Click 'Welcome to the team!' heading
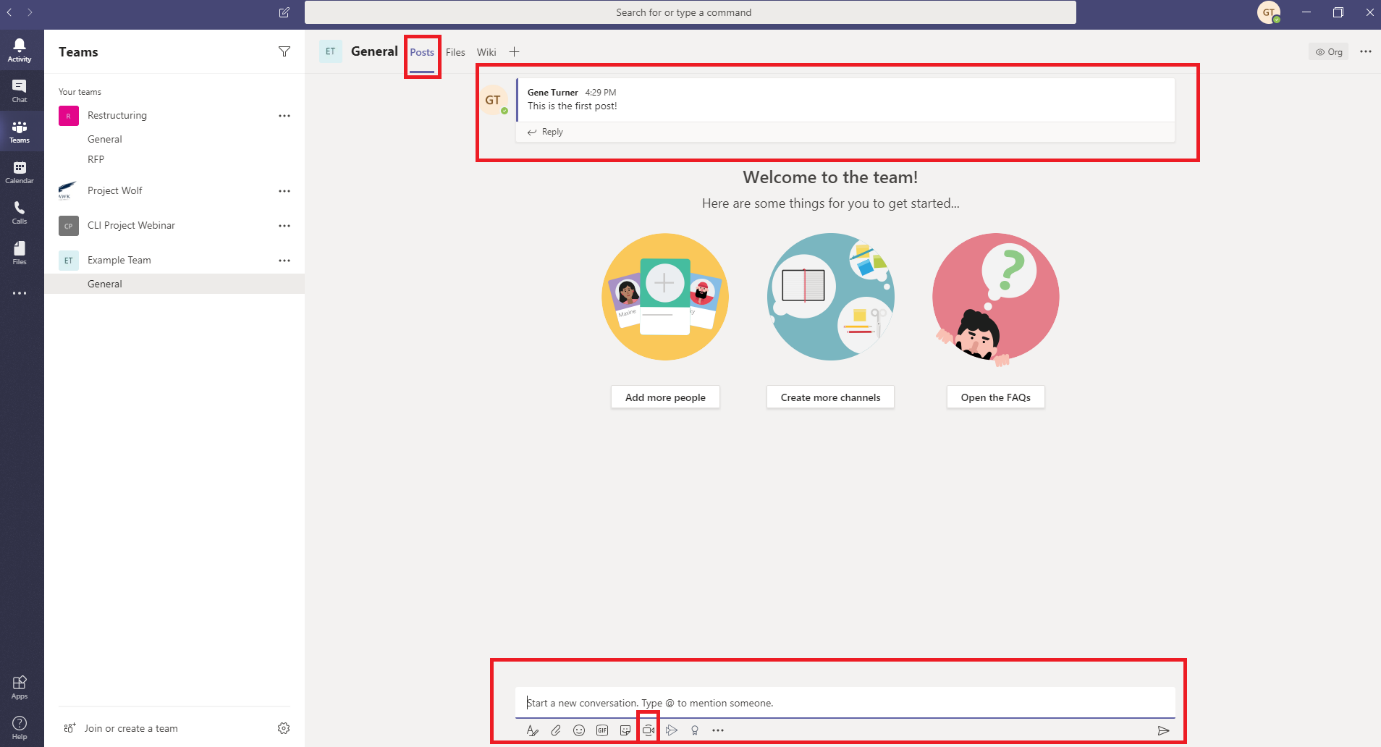 pos(830,177)
